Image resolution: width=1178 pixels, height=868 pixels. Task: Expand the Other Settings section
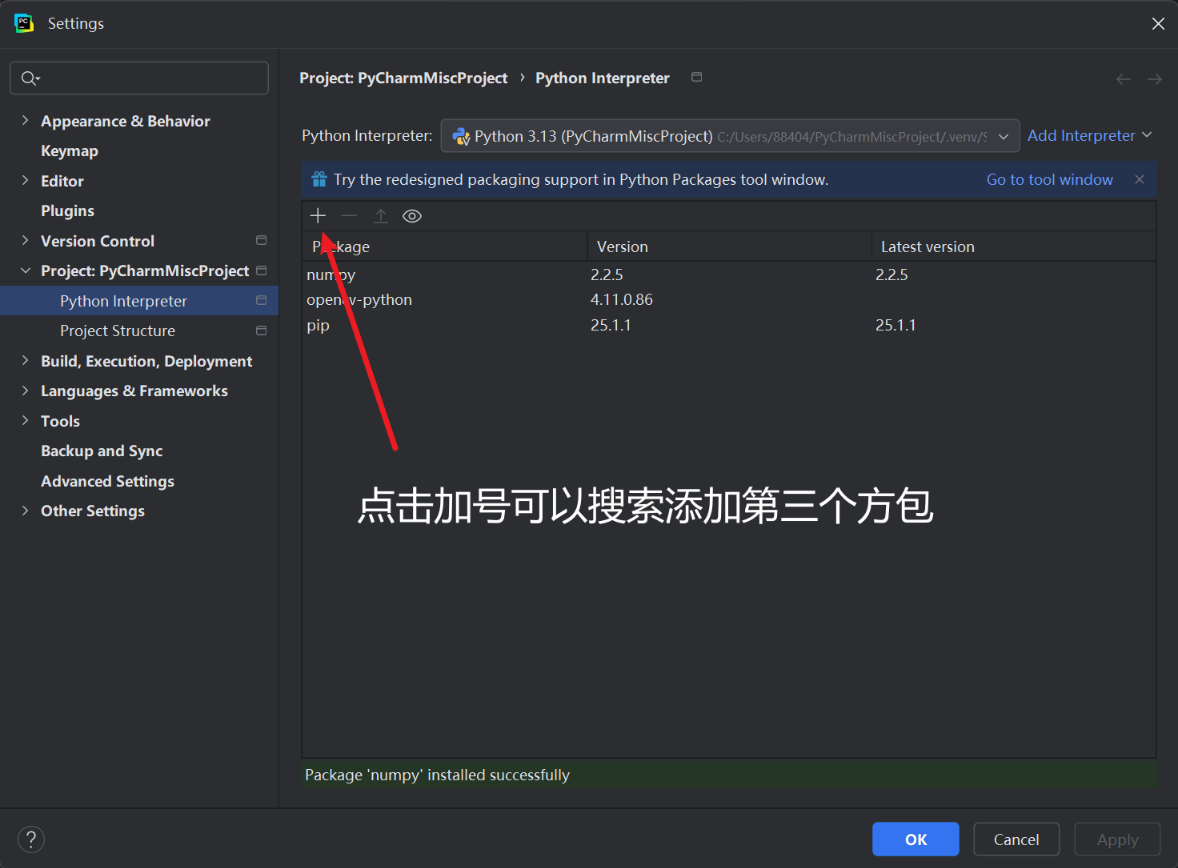click(x=25, y=511)
